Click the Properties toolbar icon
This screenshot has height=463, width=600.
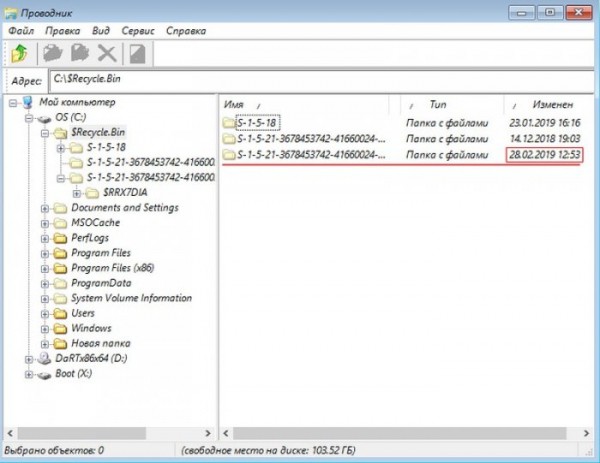coord(137,53)
